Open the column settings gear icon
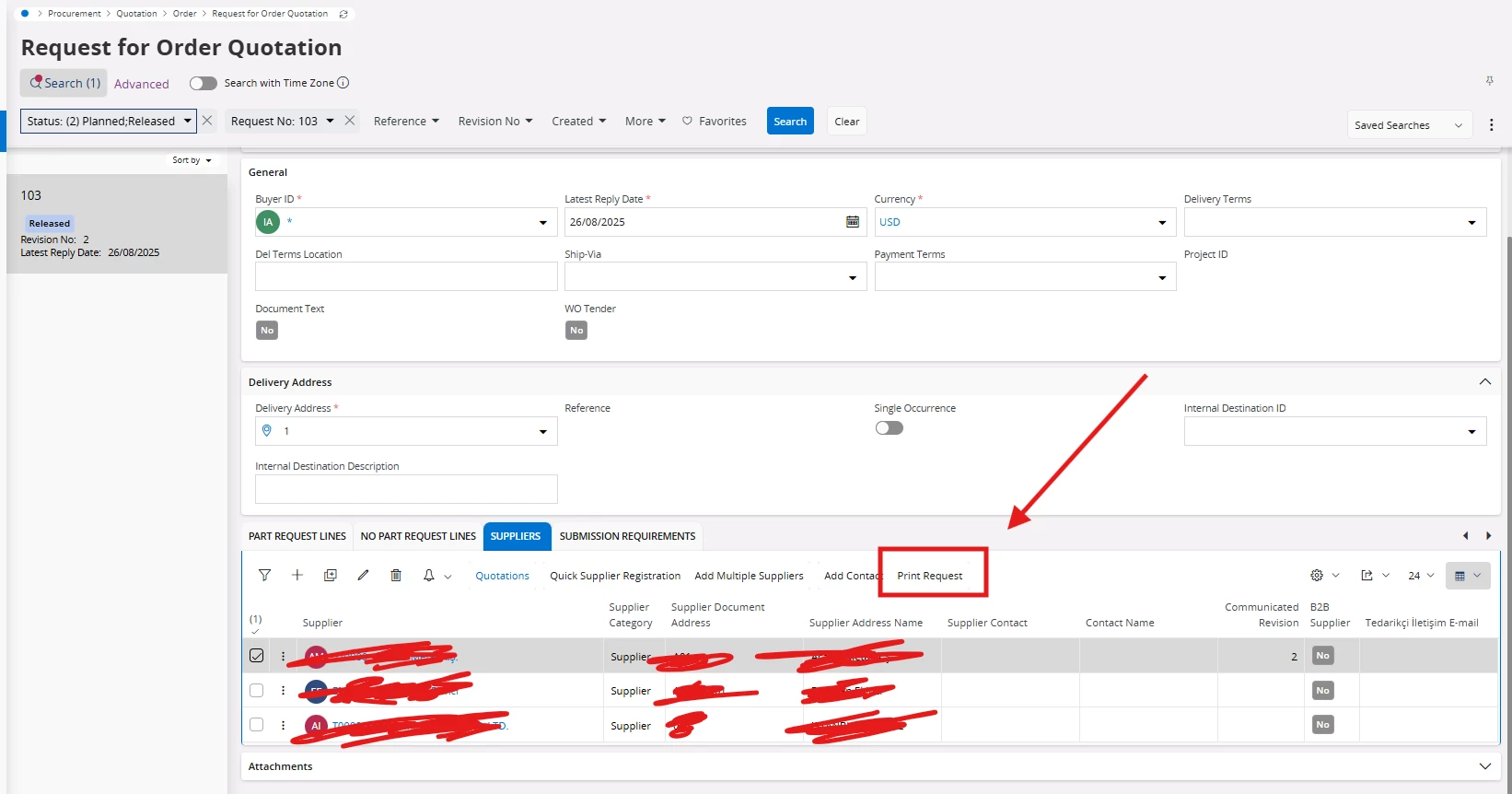This screenshot has height=794, width=1512. [x=1317, y=576]
